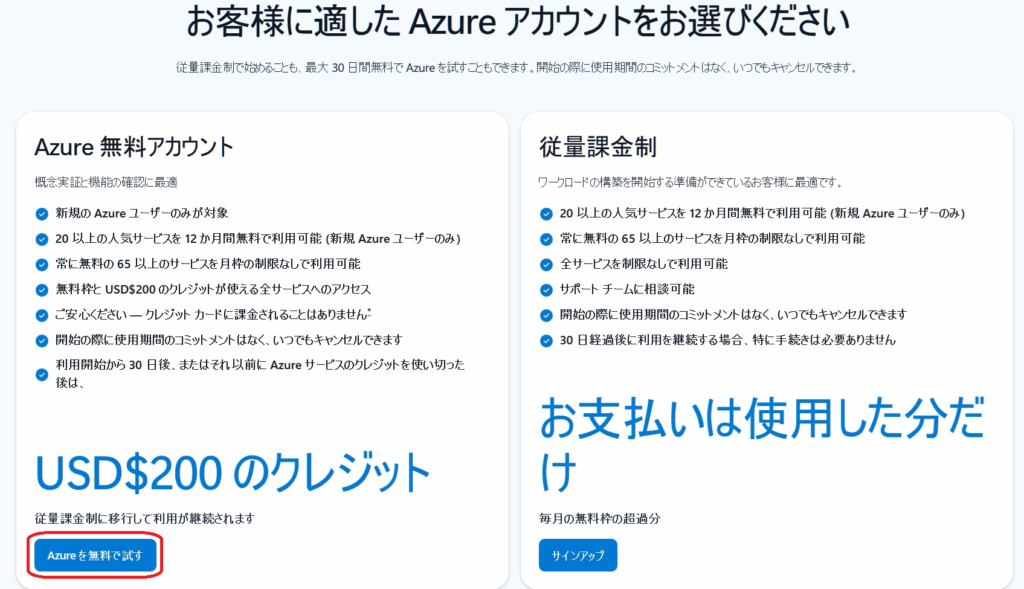Click checkmark beside '20 以上の人気サービス' in the free account card
The height and width of the screenshot is (589, 1024).
coord(42,239)
